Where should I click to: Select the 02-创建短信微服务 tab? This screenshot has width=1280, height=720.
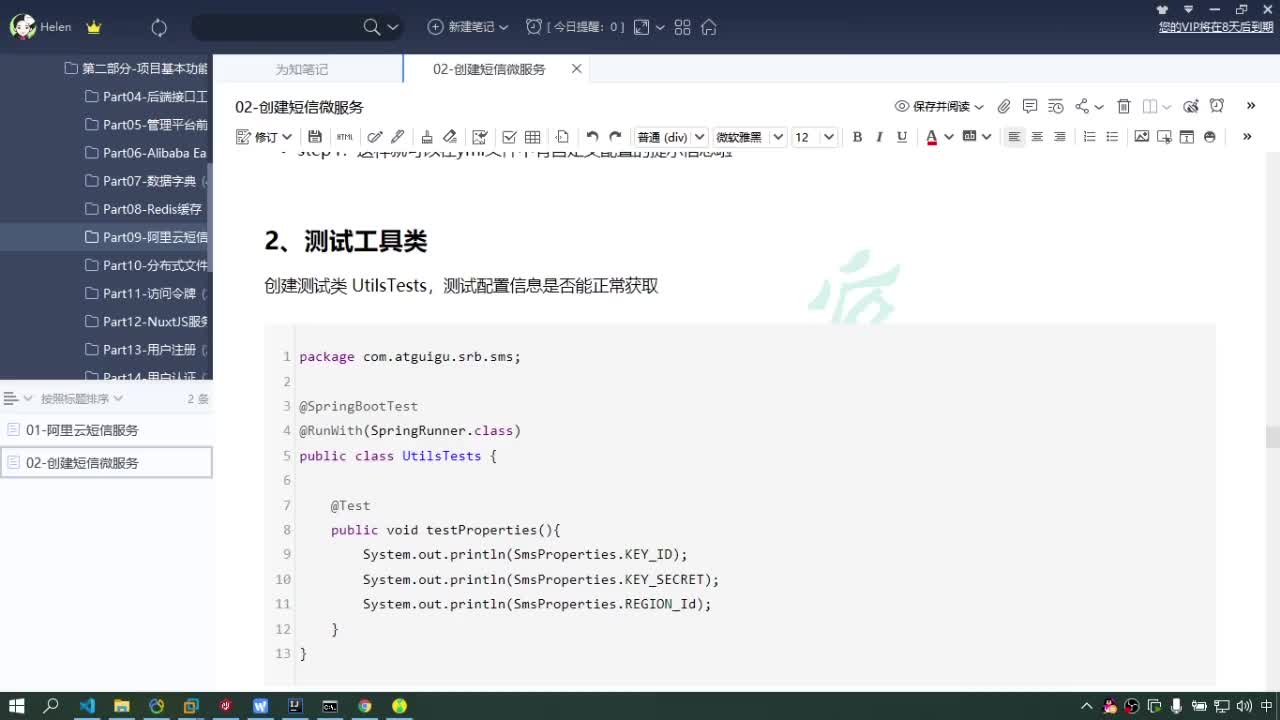[x=489, y=69]
